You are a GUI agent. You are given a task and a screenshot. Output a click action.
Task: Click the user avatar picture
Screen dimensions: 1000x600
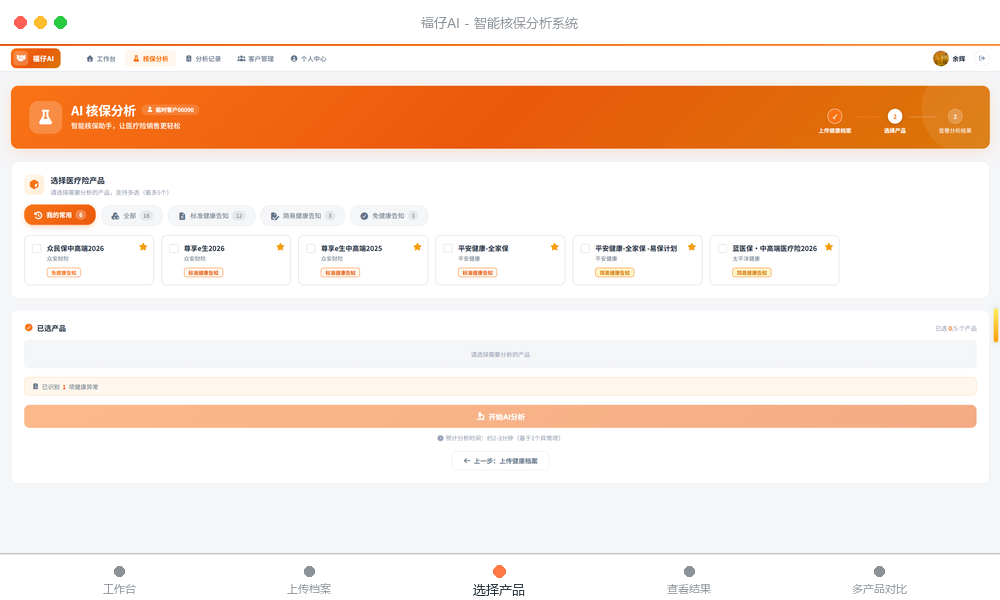941,59
